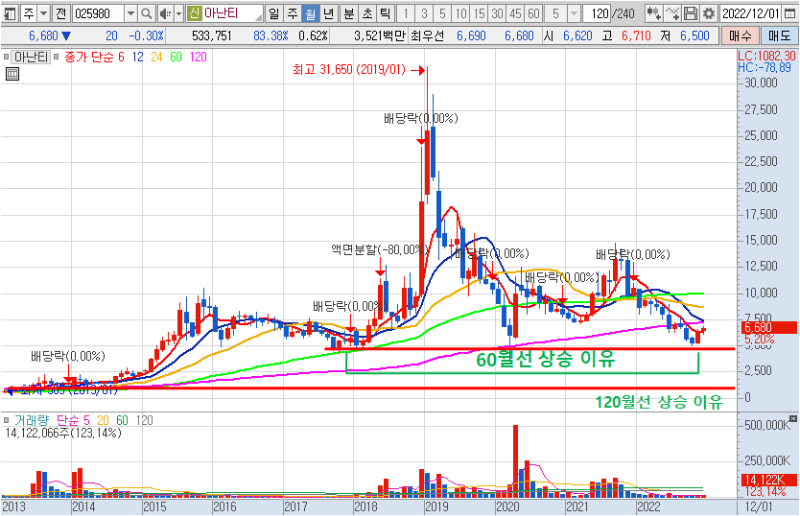This screenshot has width=800, height=516.
Task: Select the 주 weekly period tab
Action: pos(292,13)
